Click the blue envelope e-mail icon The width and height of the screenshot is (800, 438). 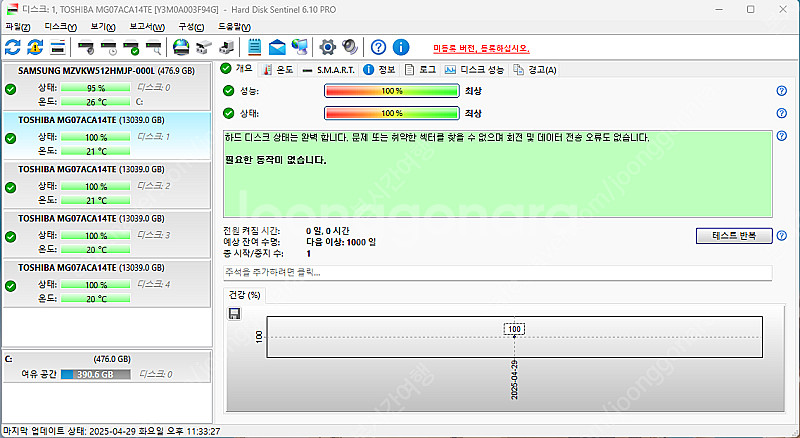point(277,47)
